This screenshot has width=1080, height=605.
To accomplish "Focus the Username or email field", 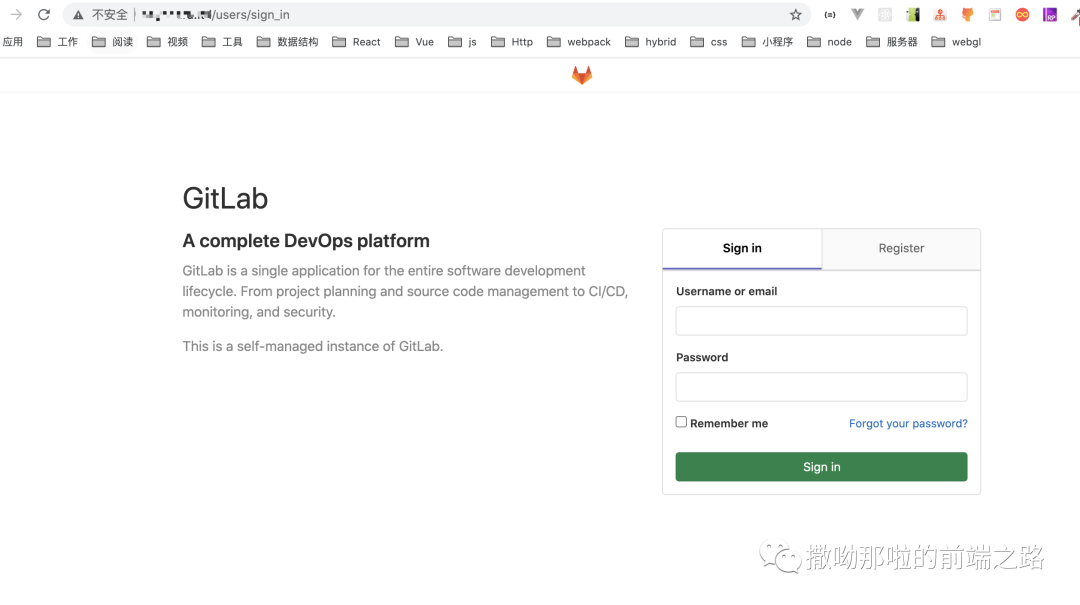I will [821, 321].
